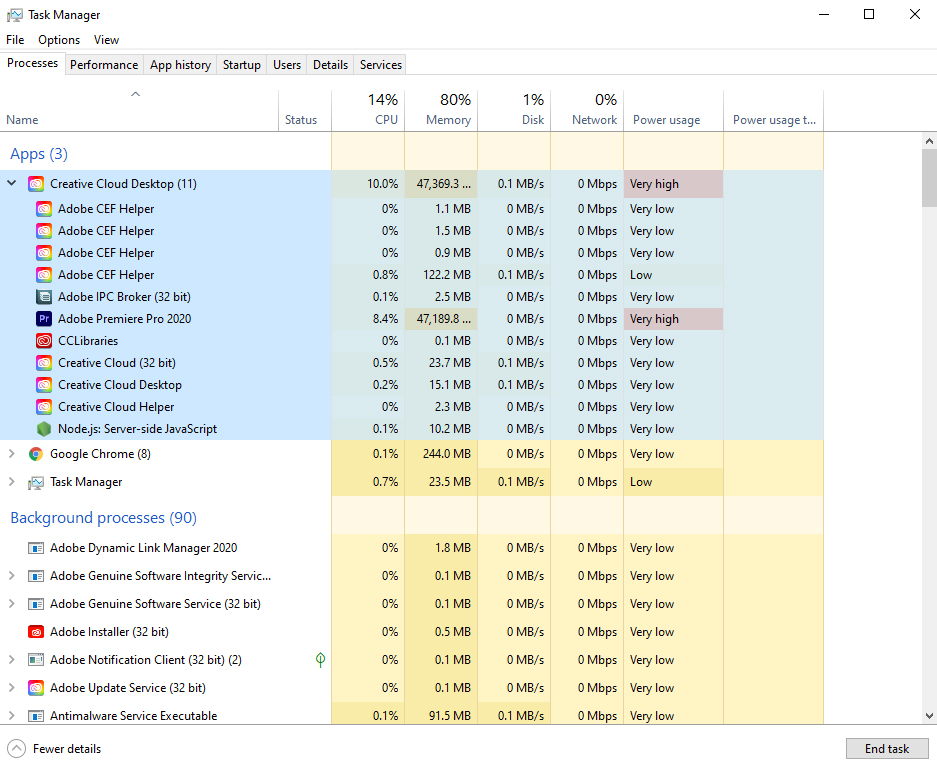Click the Adobe Installer icon

coord(36,631)
